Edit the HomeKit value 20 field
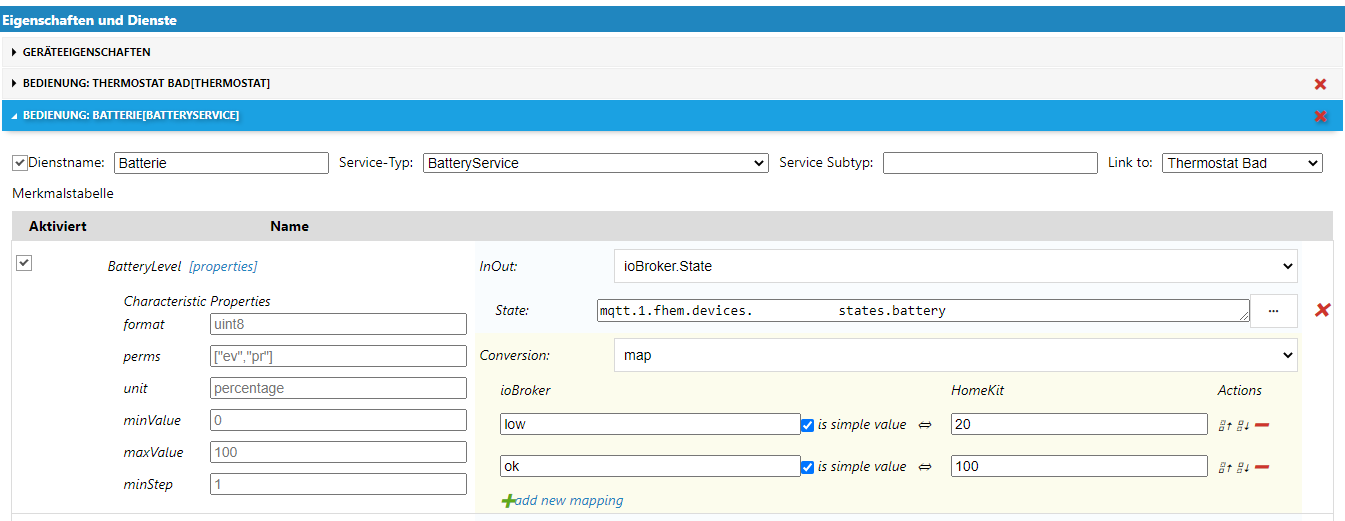1345x521 pixels. point(1079,424)
